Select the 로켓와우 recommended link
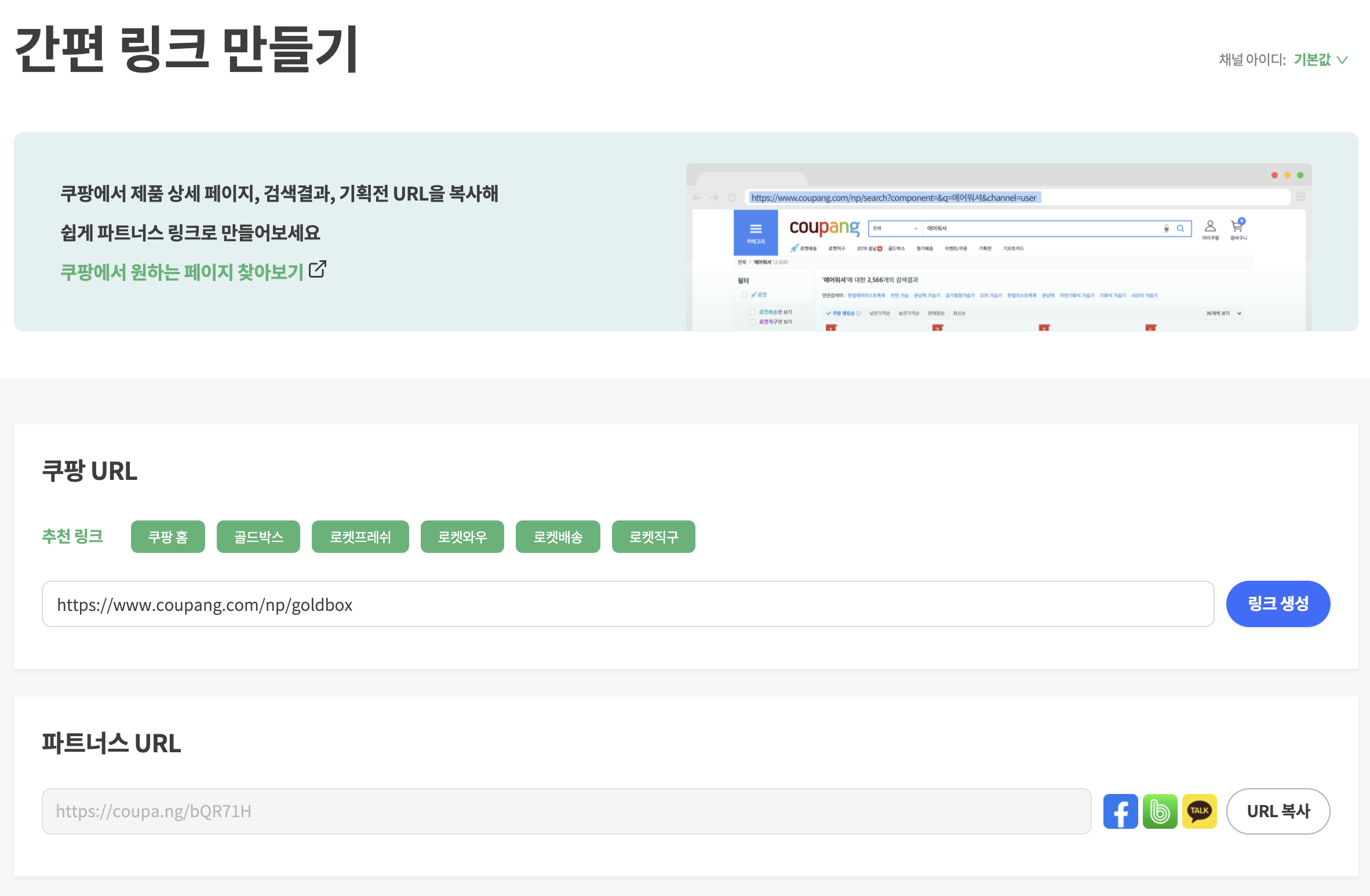The width and height of the screenshot is (1370, 896). tap(462, 537)
